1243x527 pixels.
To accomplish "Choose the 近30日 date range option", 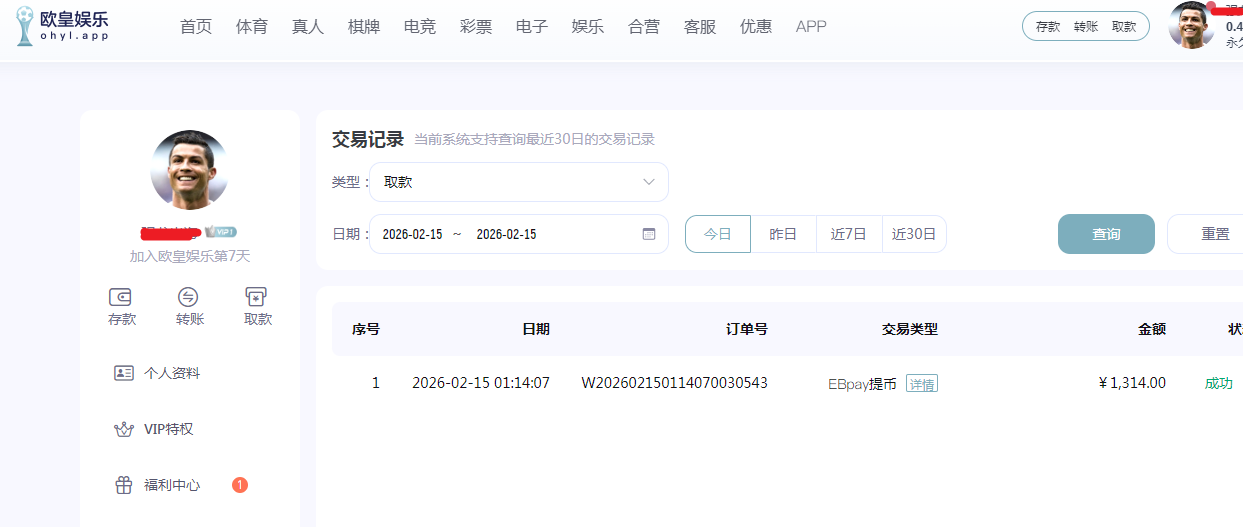I will (913, 234).
